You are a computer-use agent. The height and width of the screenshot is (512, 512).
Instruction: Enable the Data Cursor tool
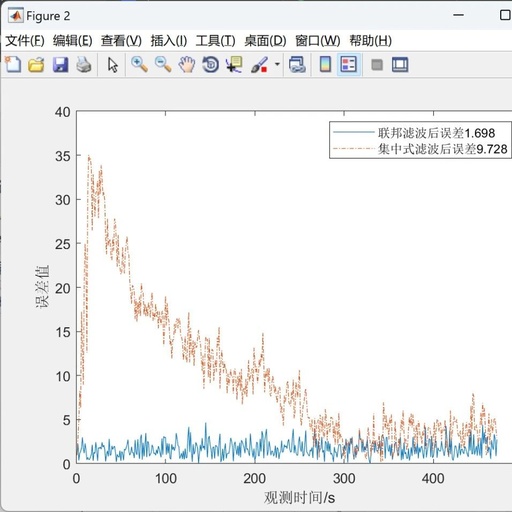pyautogui.click(x=234, y=64)
